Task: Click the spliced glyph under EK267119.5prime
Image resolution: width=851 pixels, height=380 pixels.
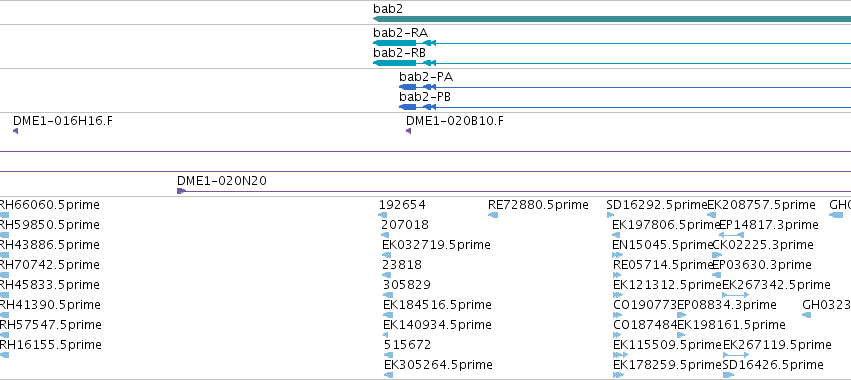Action: [x=736, y=354]
